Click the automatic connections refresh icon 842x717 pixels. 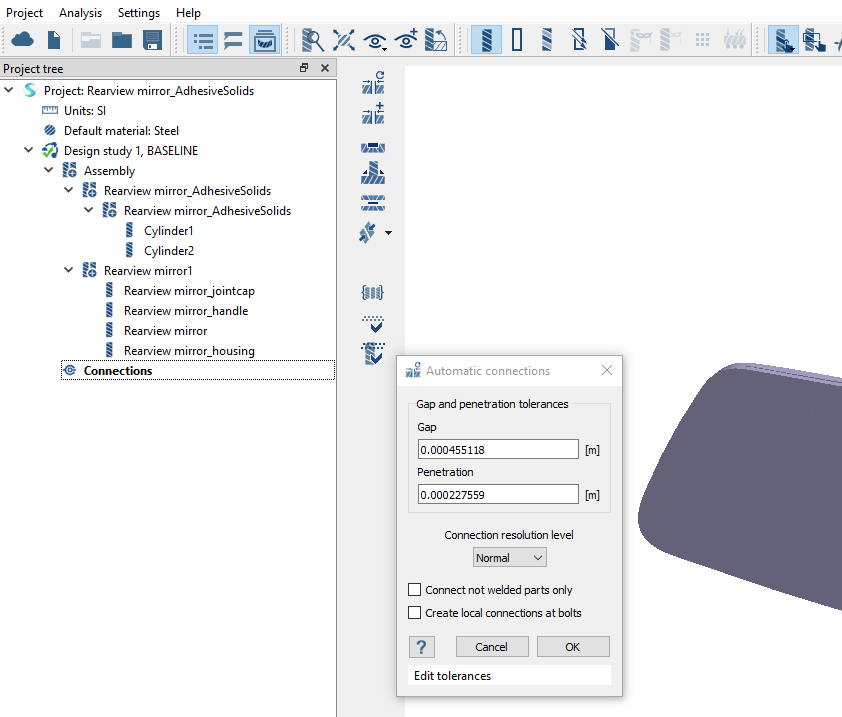[373, 82]
